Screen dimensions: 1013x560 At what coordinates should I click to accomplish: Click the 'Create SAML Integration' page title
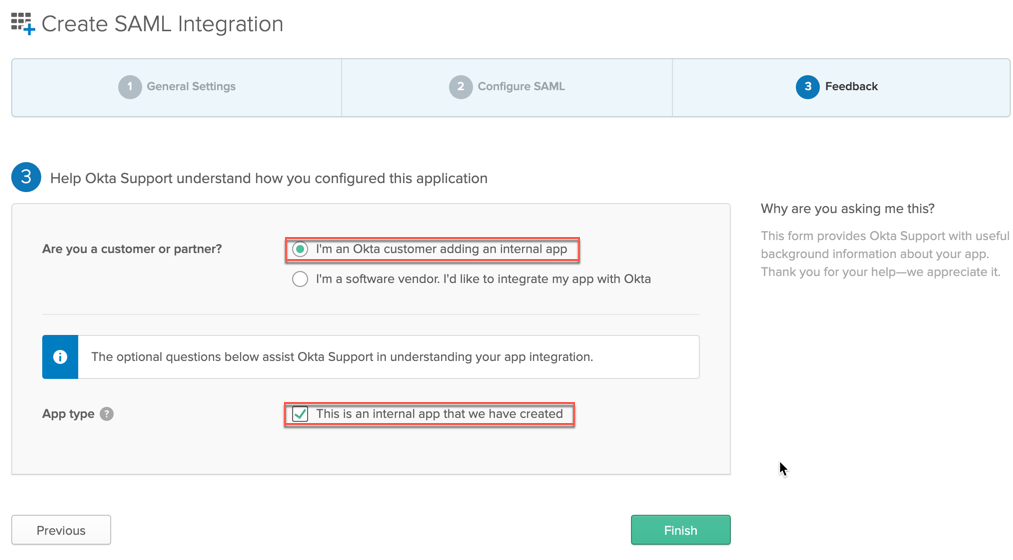coord(162,24)
